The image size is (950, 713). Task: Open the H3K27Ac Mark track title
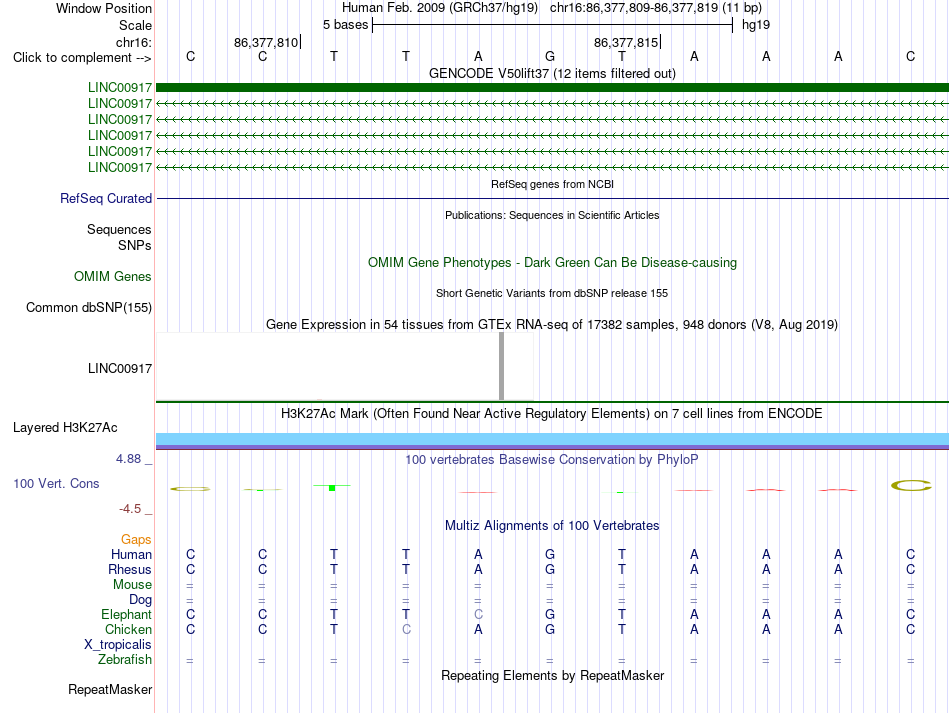(552, 413)
